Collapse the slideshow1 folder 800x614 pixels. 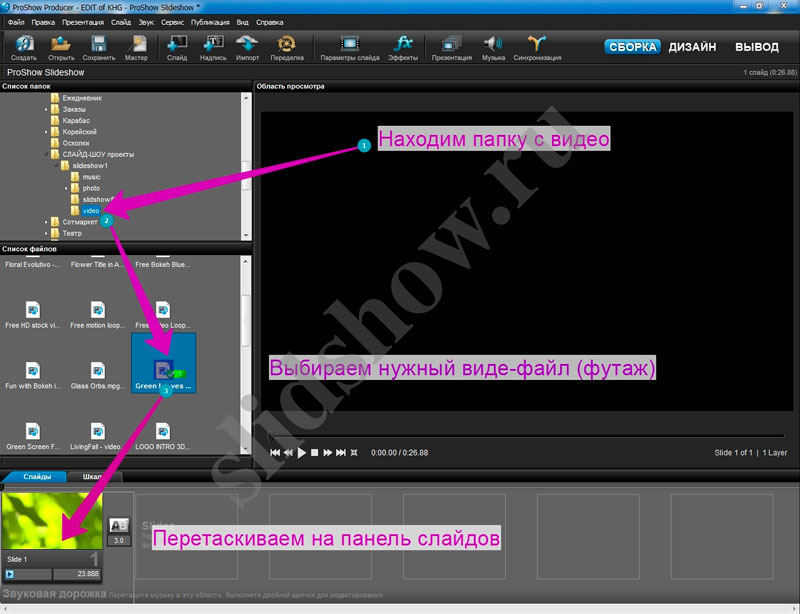(x=56, y=165)
